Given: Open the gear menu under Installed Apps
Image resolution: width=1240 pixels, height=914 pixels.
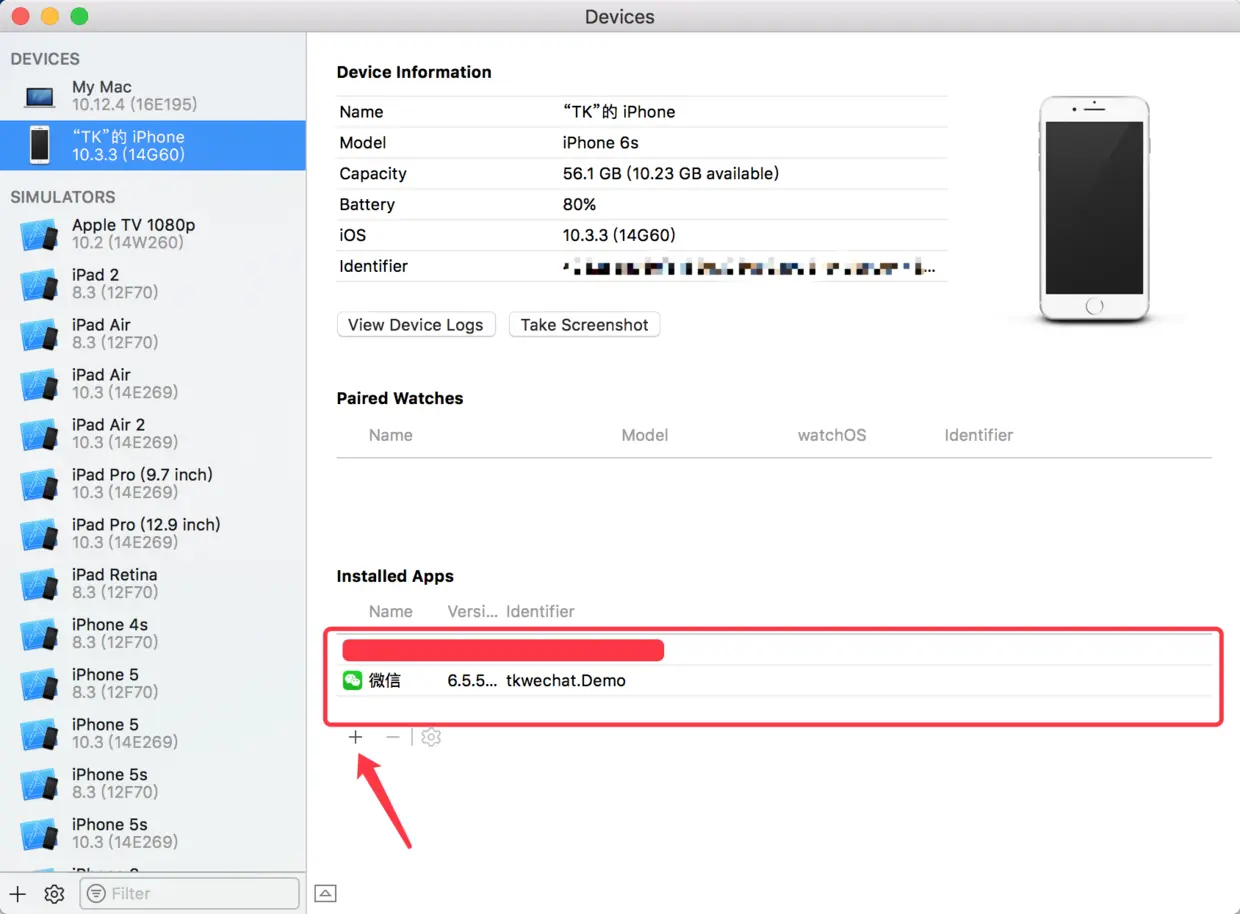Looking at the screenshot, I should [431, 737].
